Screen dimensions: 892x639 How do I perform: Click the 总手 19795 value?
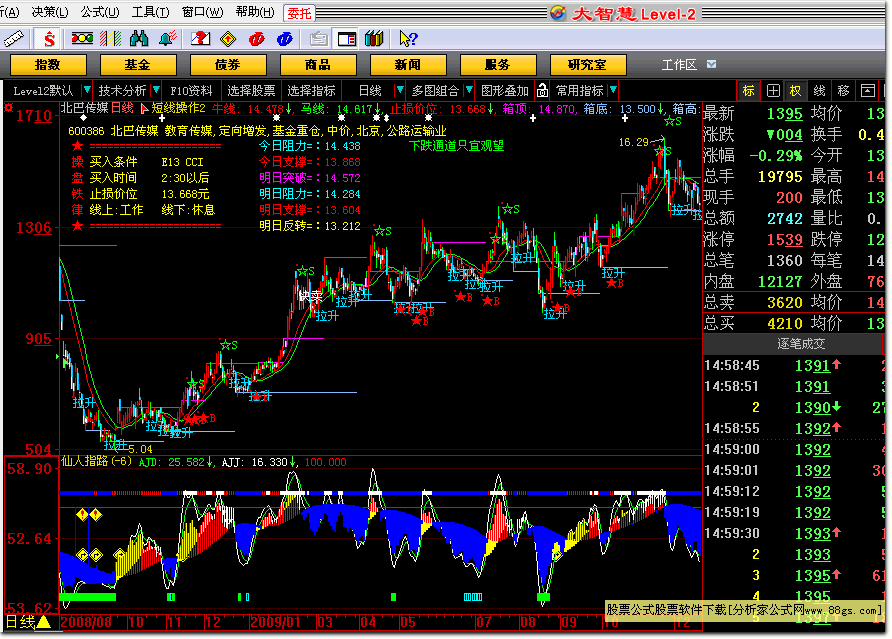coord(780,177)
